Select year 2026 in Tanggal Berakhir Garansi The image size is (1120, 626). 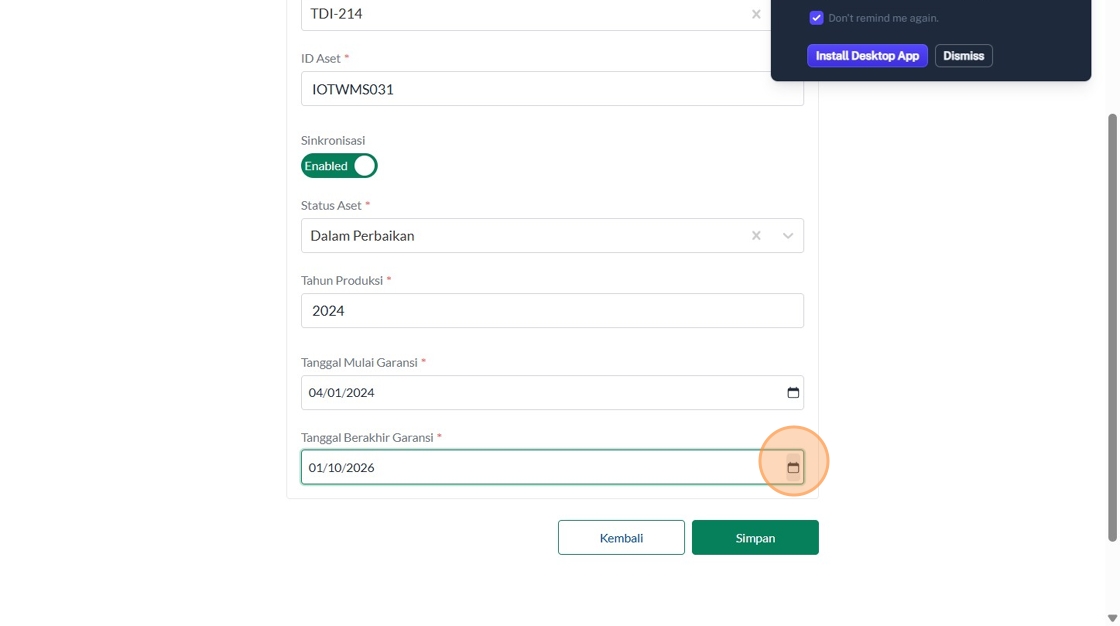pyautogui.click(x=360, y=468)
